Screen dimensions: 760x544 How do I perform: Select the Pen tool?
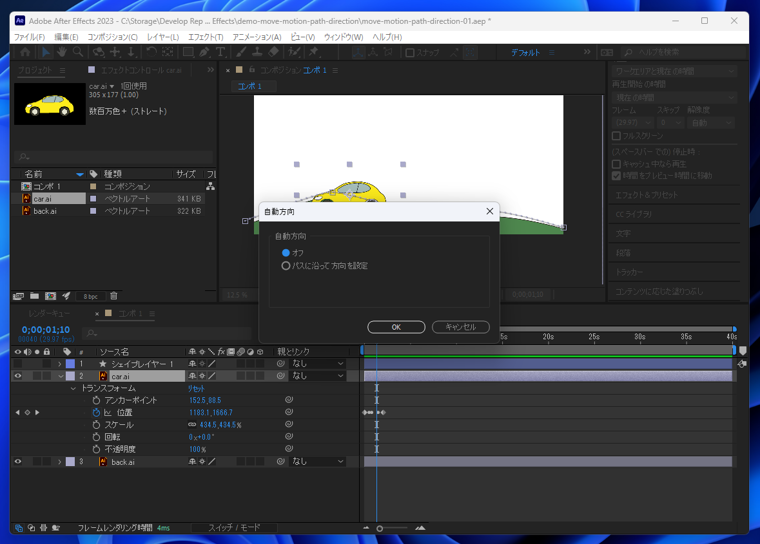[204, 52]
